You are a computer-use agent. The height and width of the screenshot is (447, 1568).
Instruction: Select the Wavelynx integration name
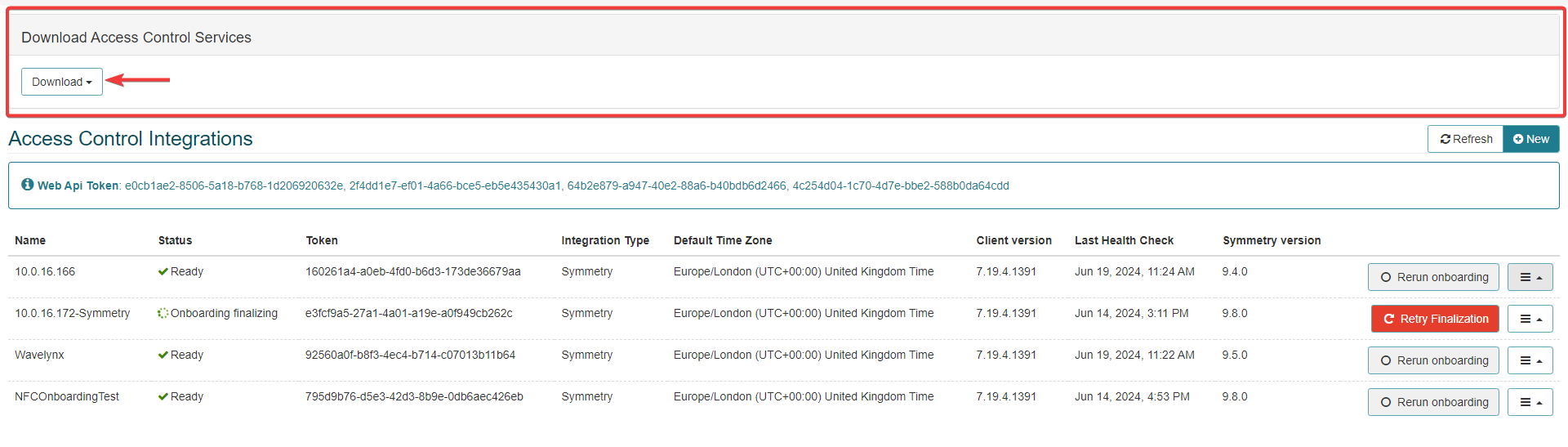click(39, 355)
